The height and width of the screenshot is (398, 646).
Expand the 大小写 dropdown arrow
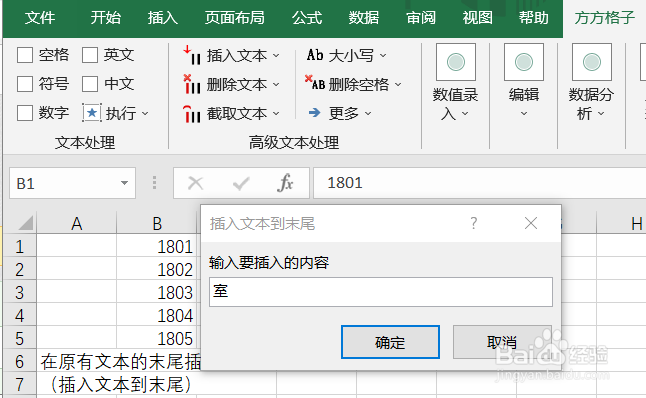point(383,55)
